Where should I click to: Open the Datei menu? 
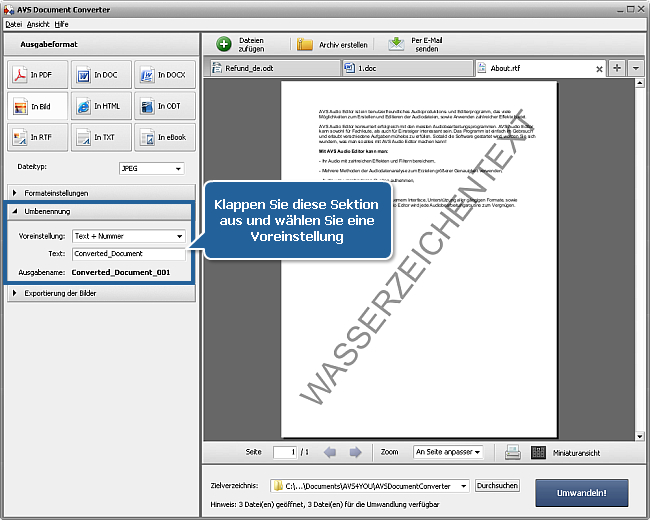coord(13,24)
